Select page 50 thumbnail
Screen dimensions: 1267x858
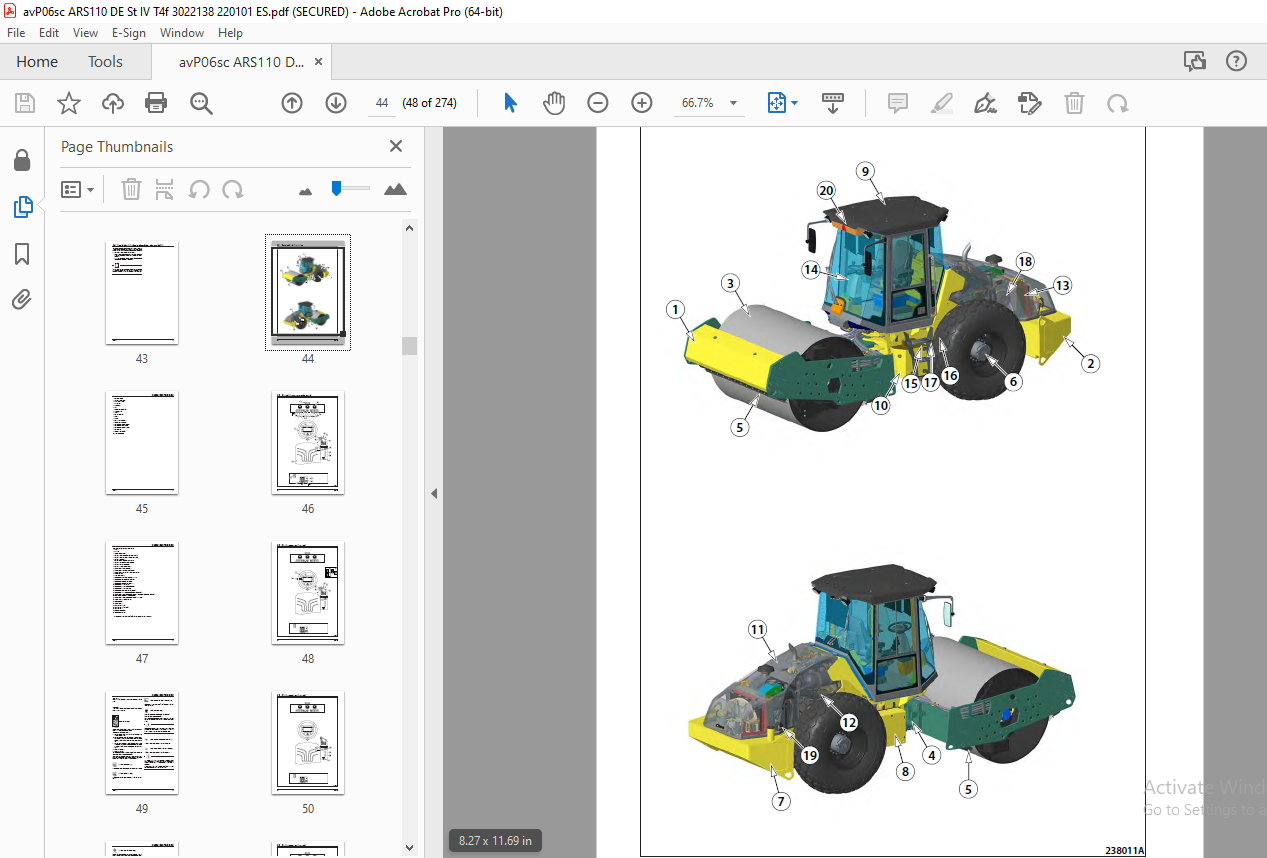point(308,743)
